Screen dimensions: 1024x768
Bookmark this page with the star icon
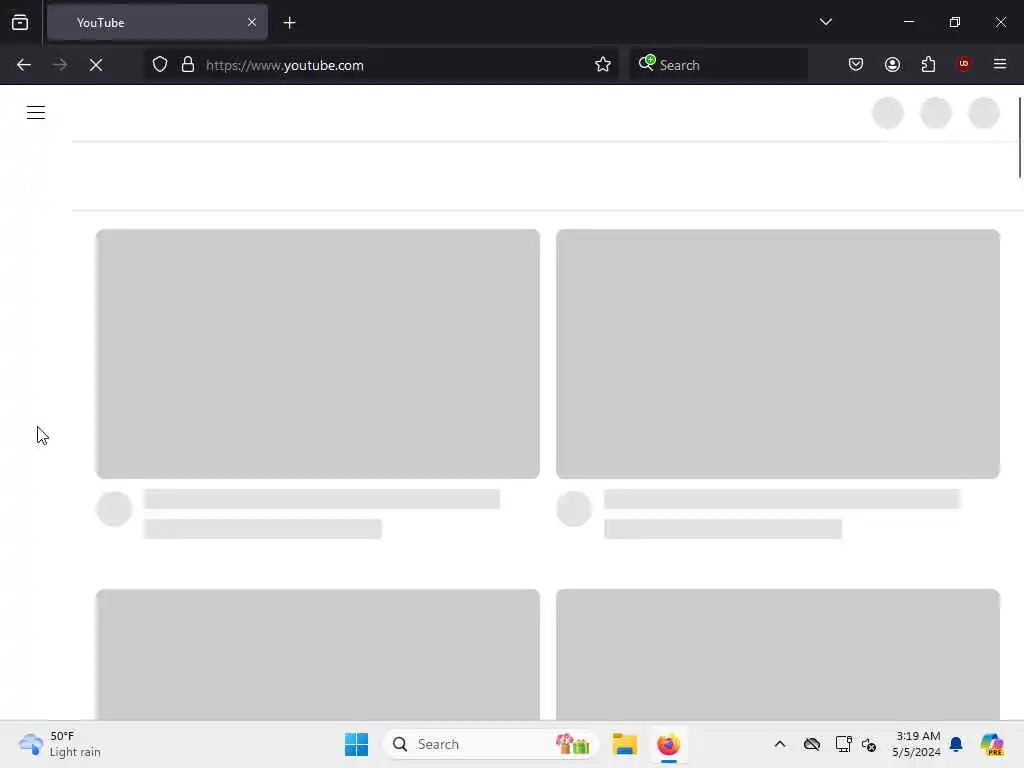coord(603,65)
